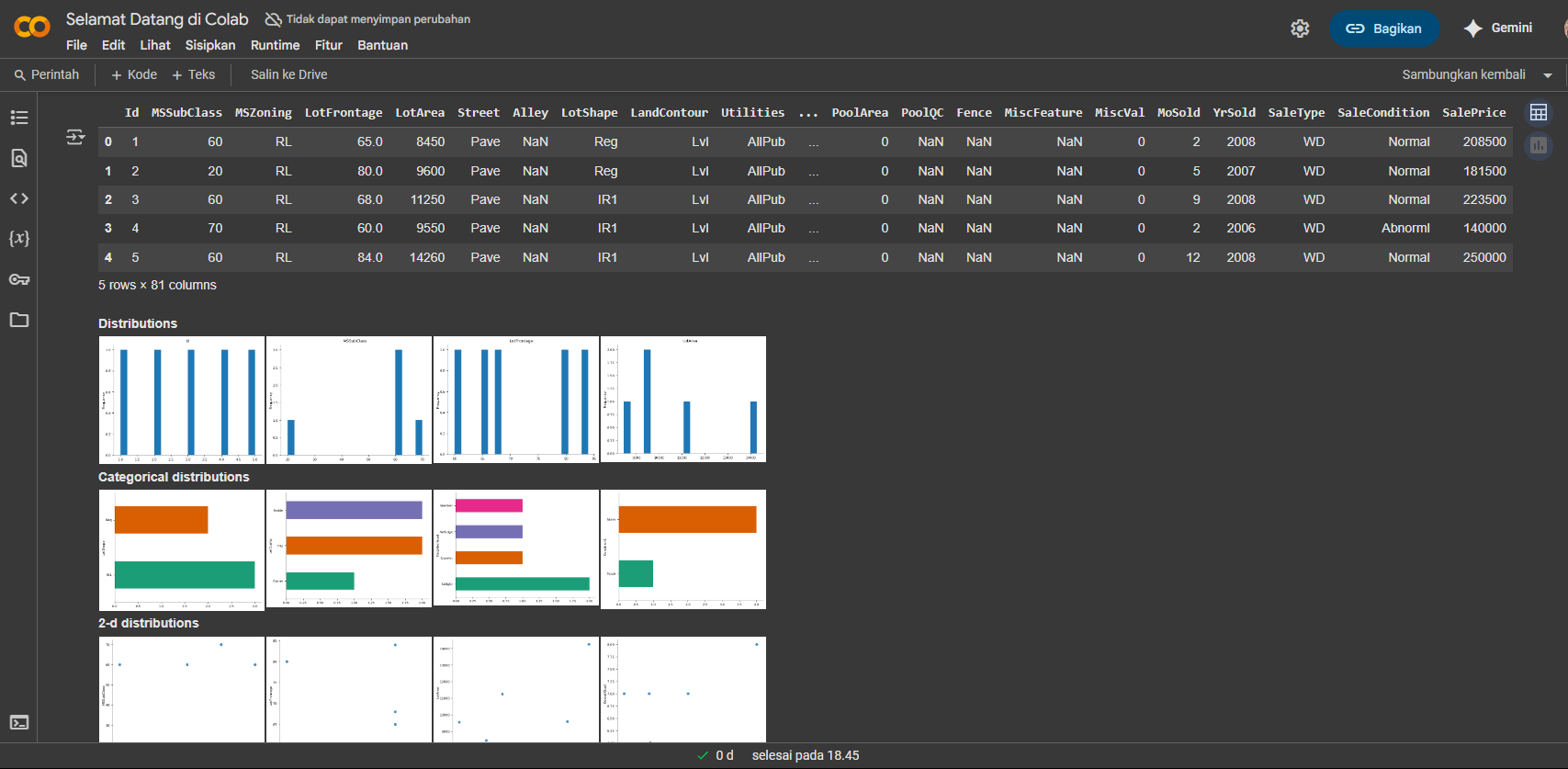1568x769 pixels.
Task: Click Sambungkan kembali button
Action: pos(1463,74)
